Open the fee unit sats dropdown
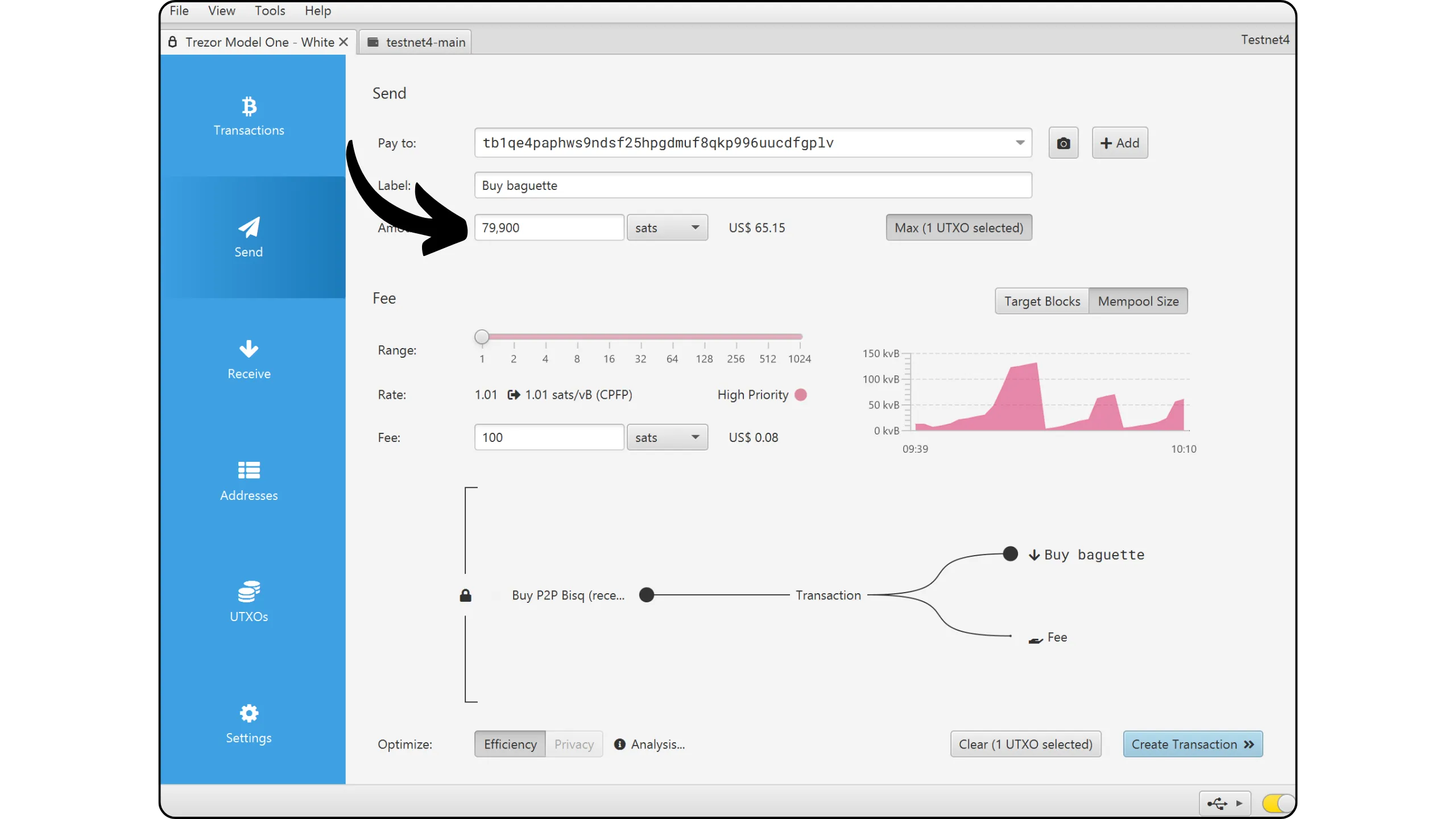This screenshot has height=819, width=1456. [667, 437]
